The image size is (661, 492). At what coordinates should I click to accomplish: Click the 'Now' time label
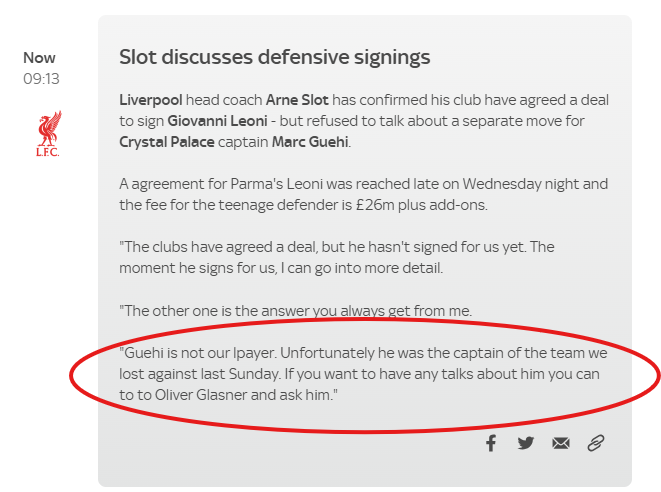tap(40, 58)
